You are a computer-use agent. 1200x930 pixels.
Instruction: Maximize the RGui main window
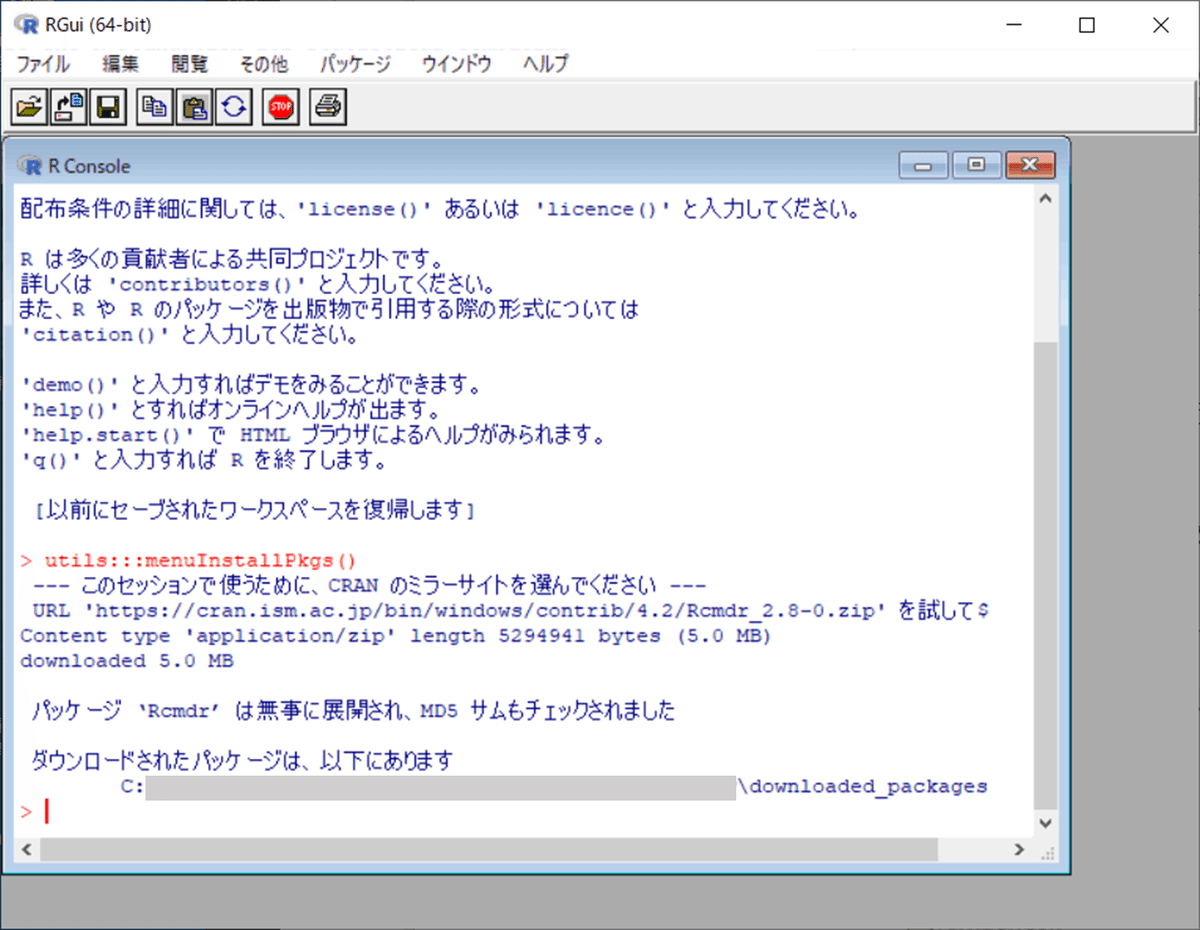tap(1087, 26)
